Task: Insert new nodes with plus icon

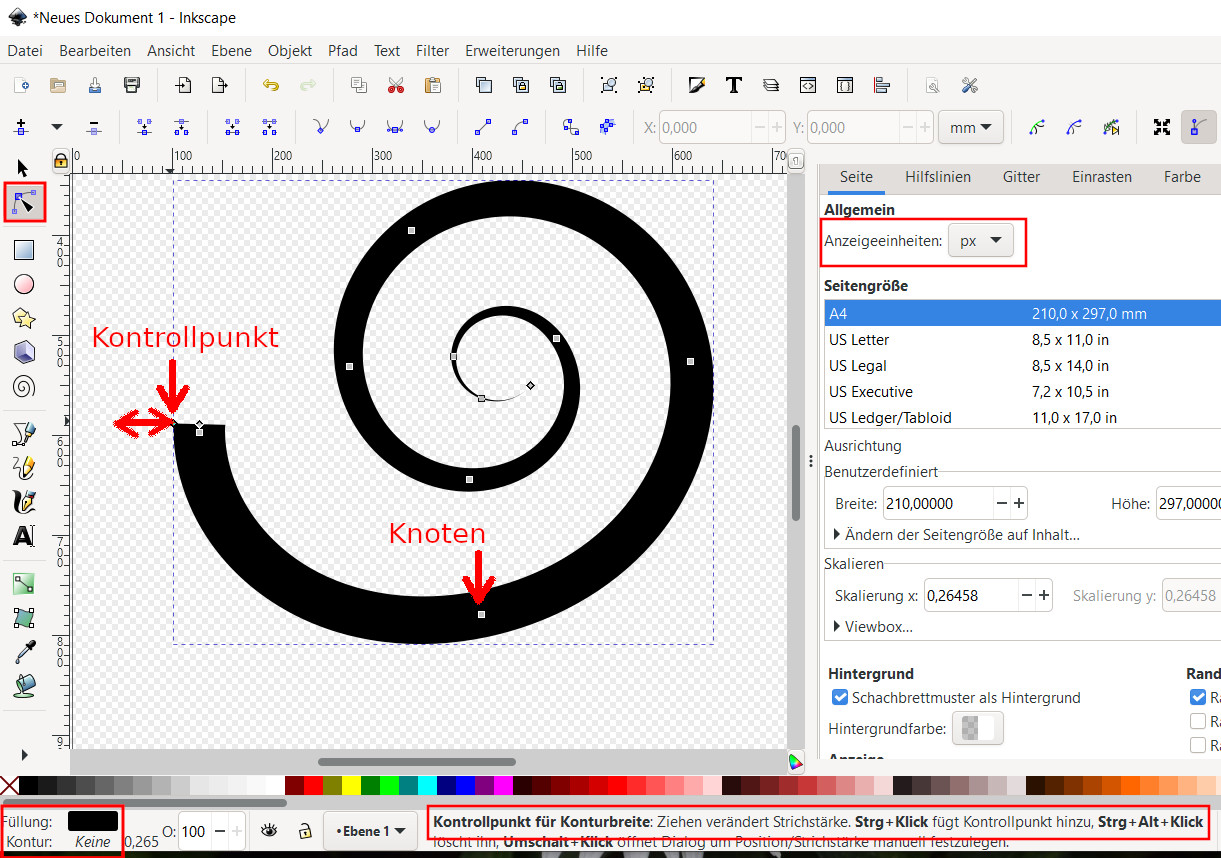Action: (x=21, y=127)
